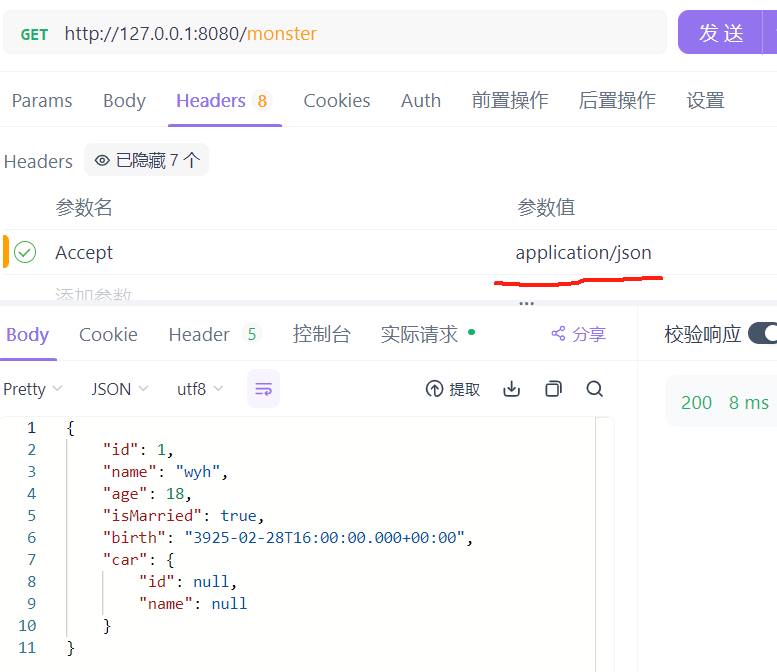Screen dimensions: 777x672
Task: Click the response body vertical scrollbar
Action: [x=605, y=544]
